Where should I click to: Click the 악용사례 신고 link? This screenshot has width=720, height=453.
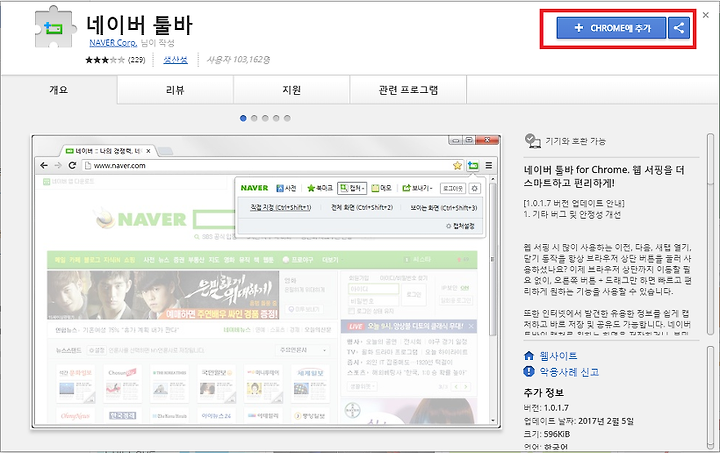click(x=569, y=372)
